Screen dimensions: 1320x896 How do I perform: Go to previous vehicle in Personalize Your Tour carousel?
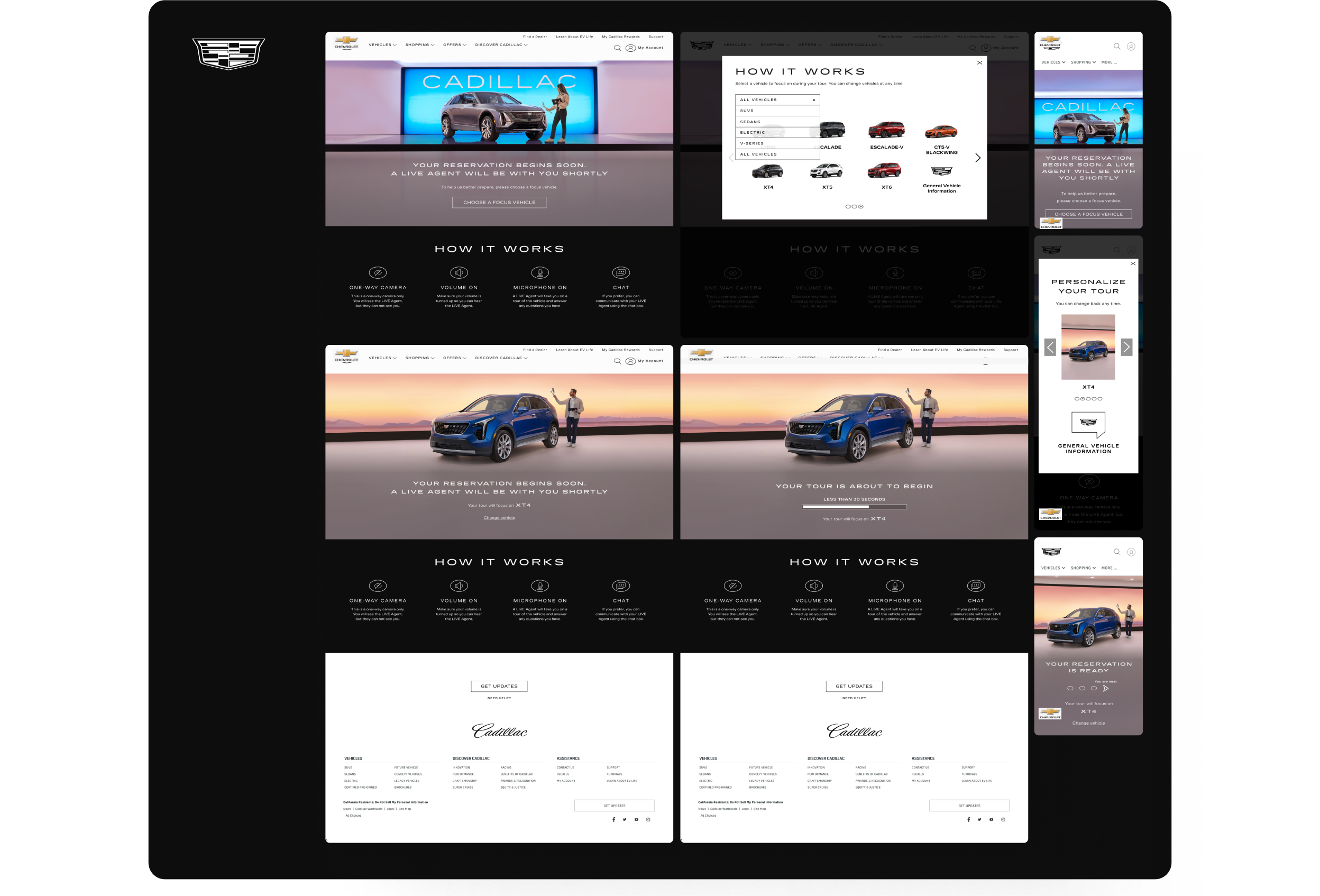(x=1050, y=347)
